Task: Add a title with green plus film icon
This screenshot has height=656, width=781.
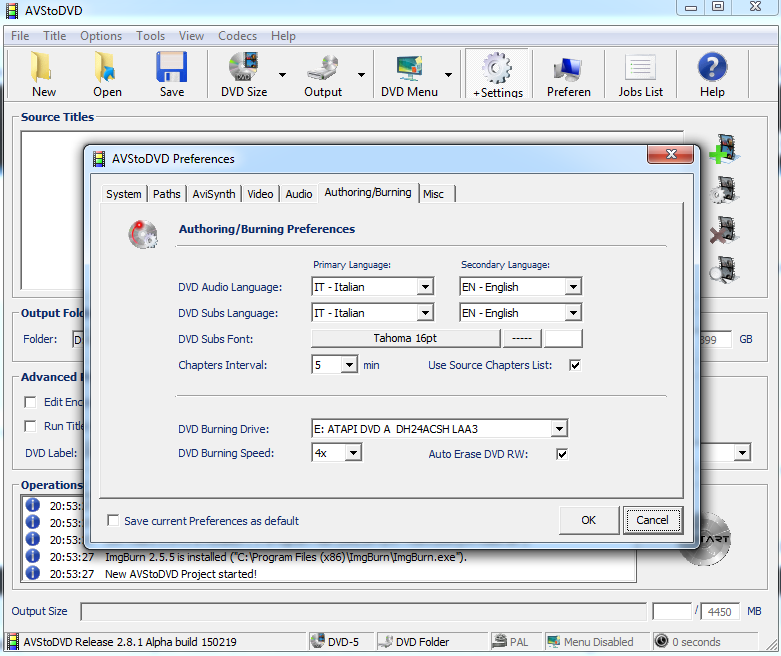Action: point(724,148)
